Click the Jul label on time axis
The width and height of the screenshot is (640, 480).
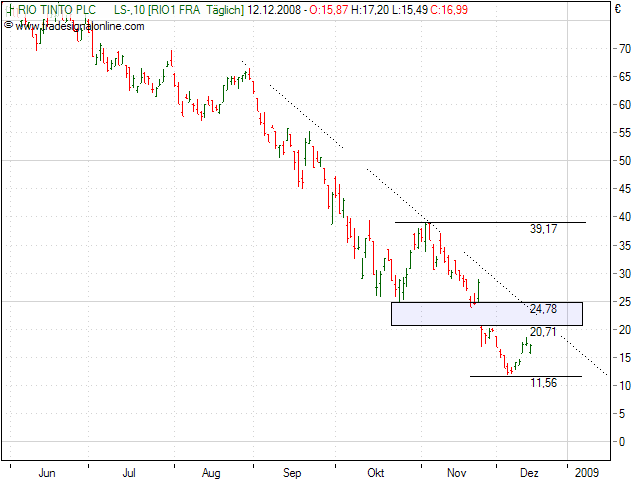click(x=129, y=473)
